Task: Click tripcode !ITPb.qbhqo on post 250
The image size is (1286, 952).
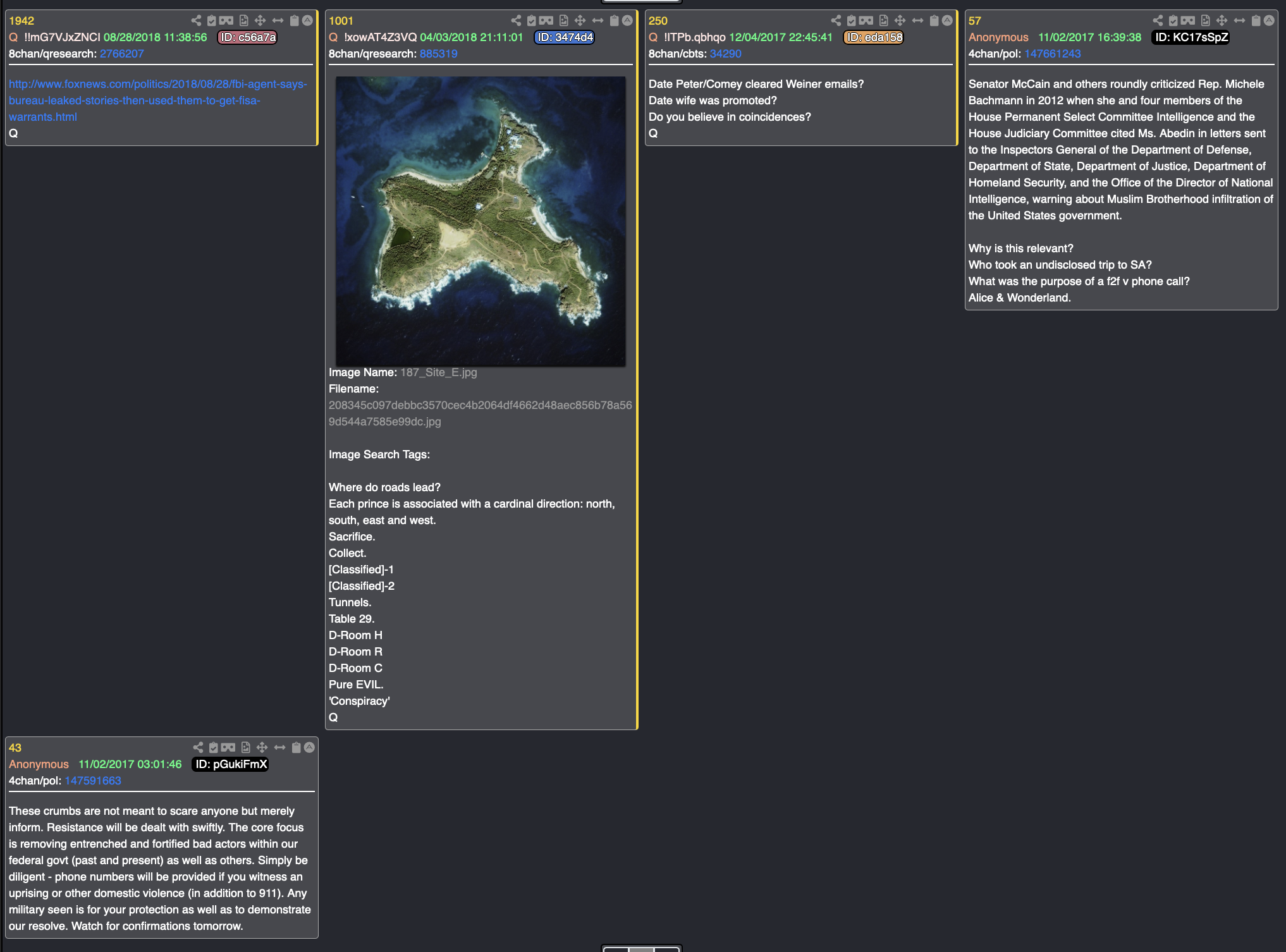Action: tap(694, 37)
